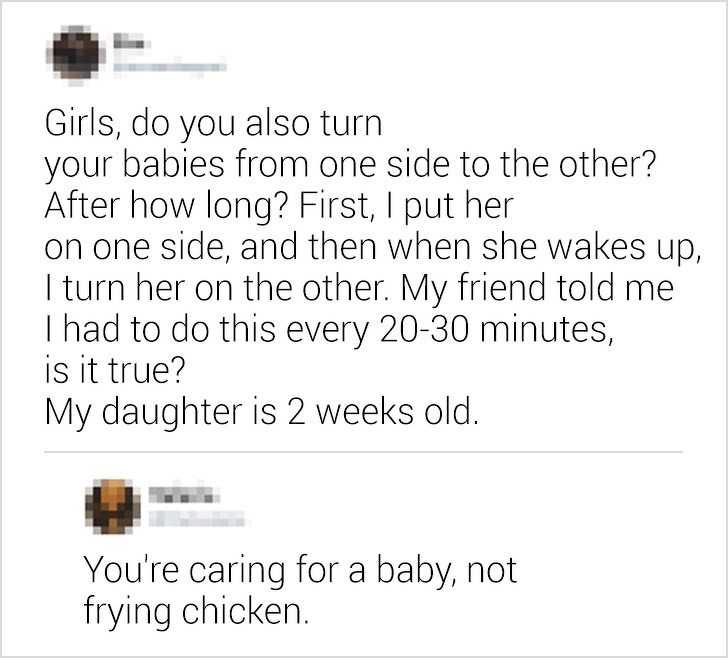
Task: Click the words 'frying chicken.'
Action: [196, 610]
